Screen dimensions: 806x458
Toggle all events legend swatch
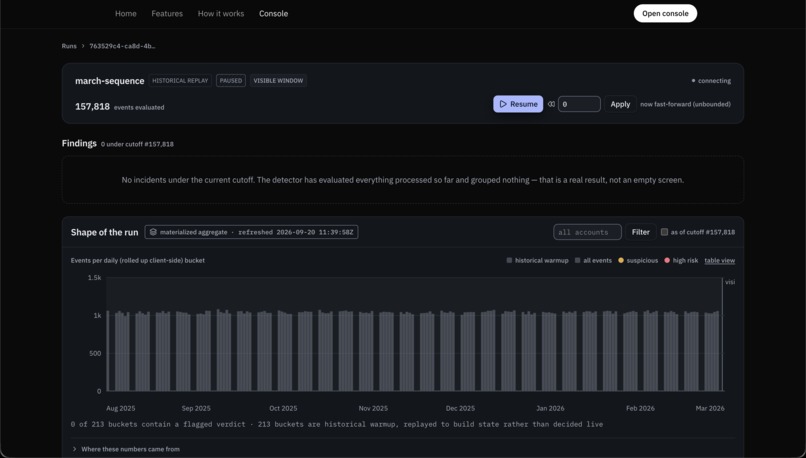pyautogui.click(x=578, y=261)
